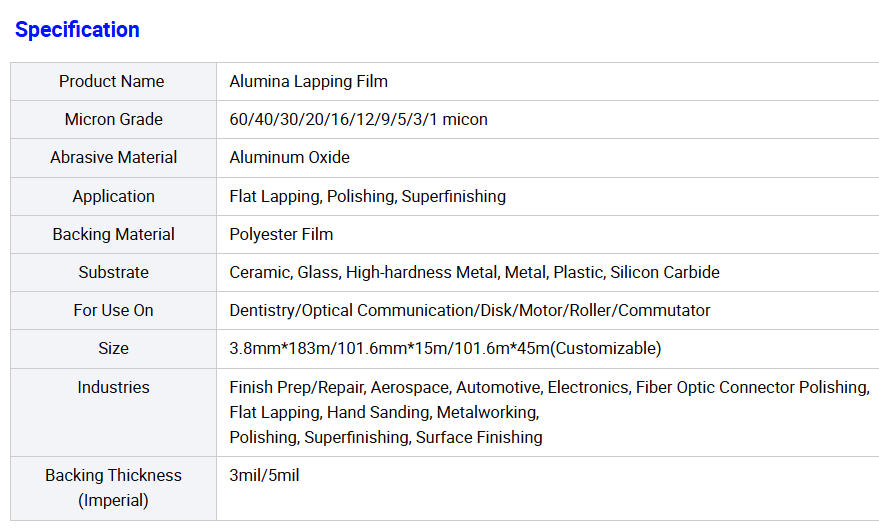
Task: Click the Abrasive Material label cell
Action: pos(113,157)
